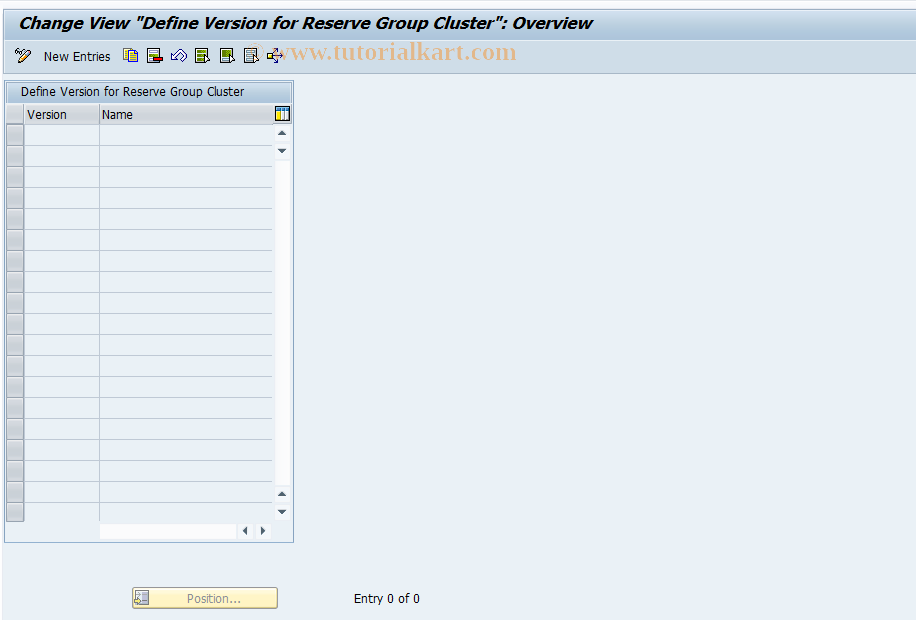This screenshot has width=916, height=620.
Task: Click the Select All icon
Action: coord(203,56)
